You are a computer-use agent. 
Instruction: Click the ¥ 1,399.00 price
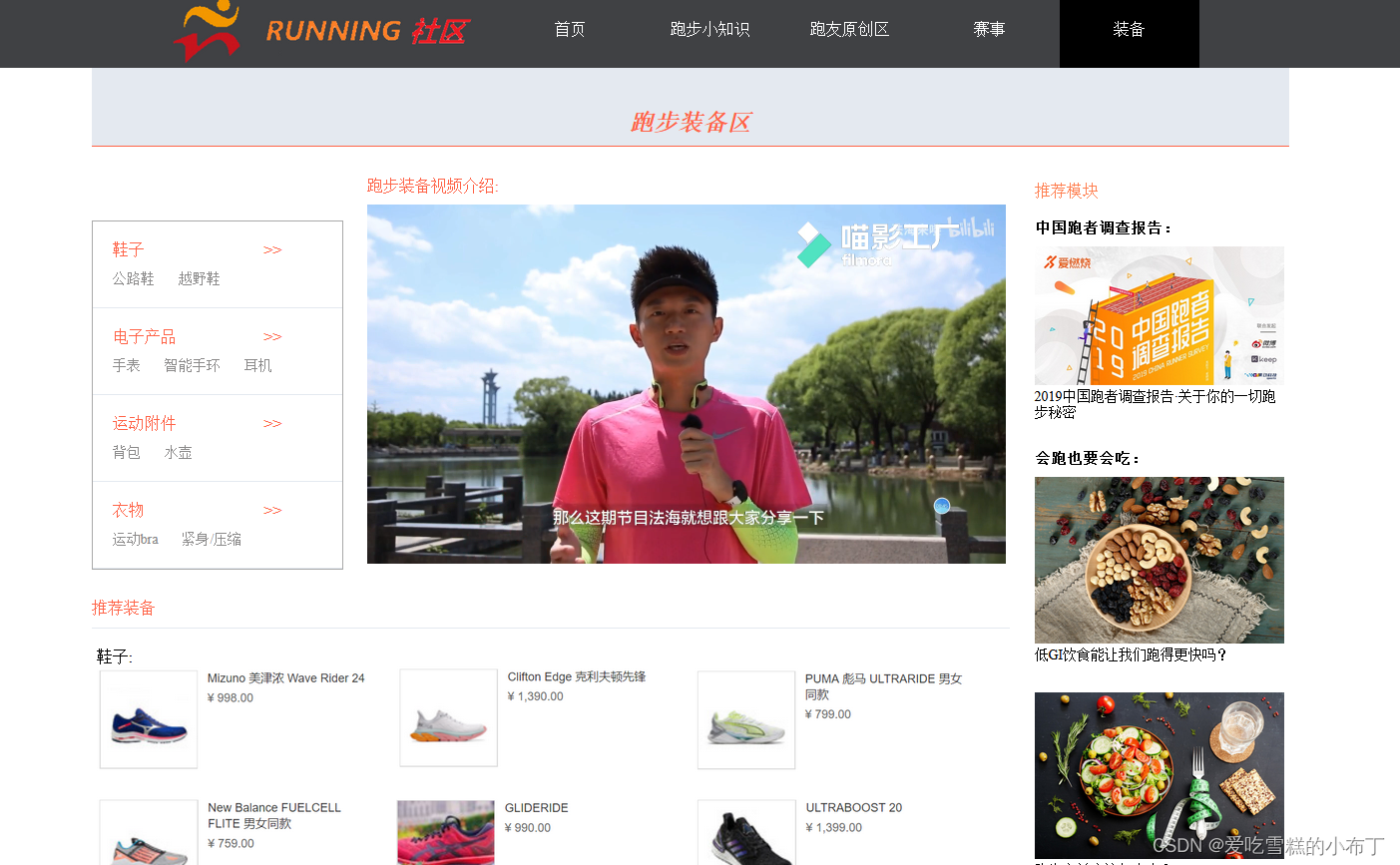(x=834, y=828)
